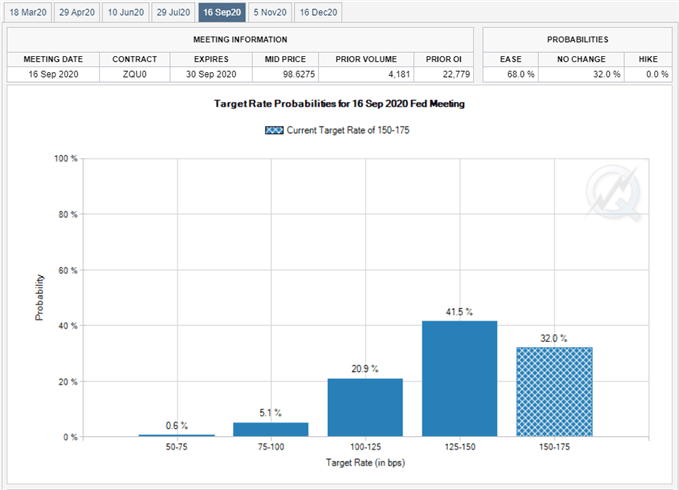Viewport: 679px width, 490px height.
Task: Click the 100-125 axis label
Action: (x=365, y=447)
